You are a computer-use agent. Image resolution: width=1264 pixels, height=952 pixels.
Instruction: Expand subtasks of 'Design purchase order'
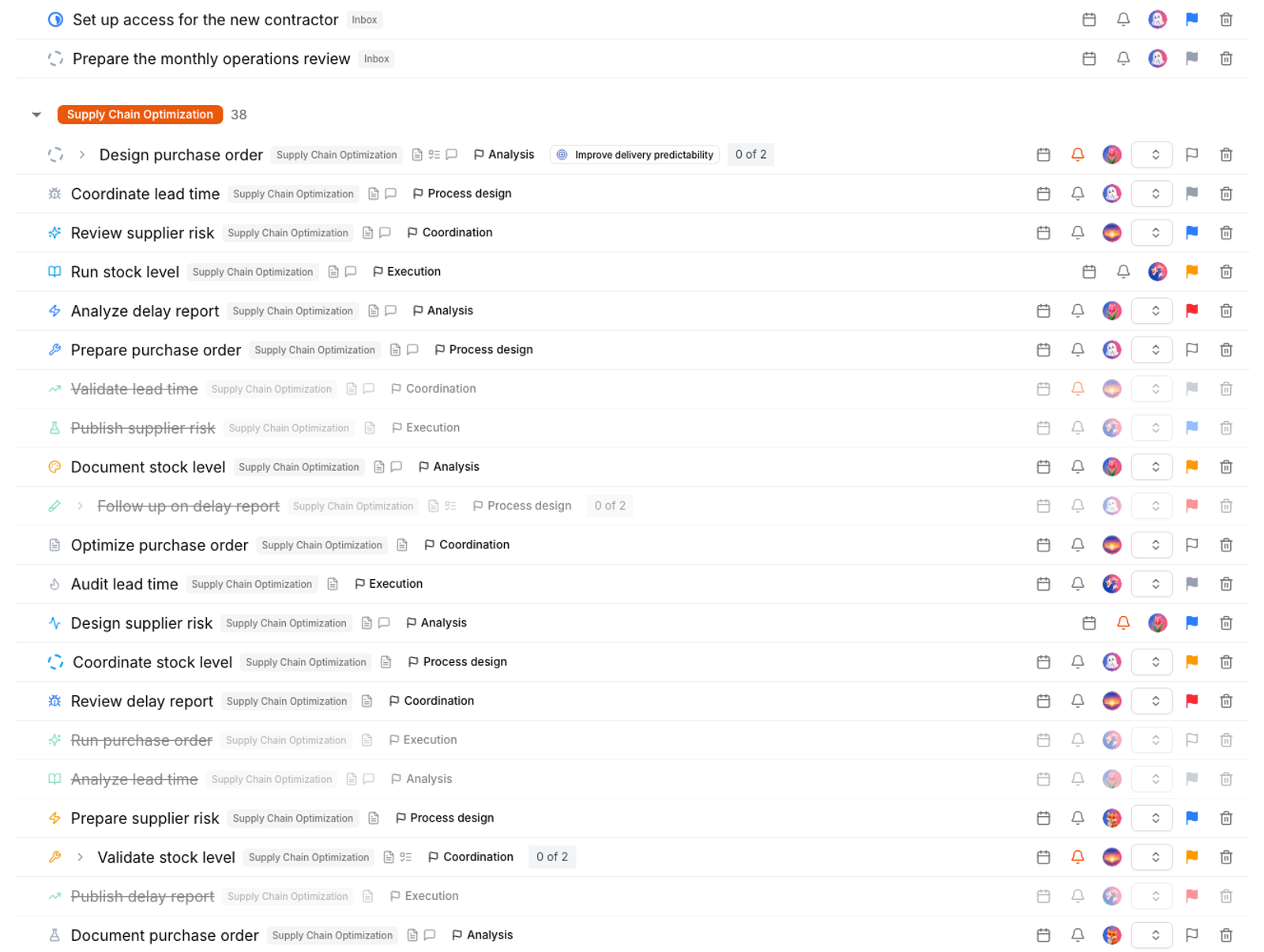(x=81, y=155)
